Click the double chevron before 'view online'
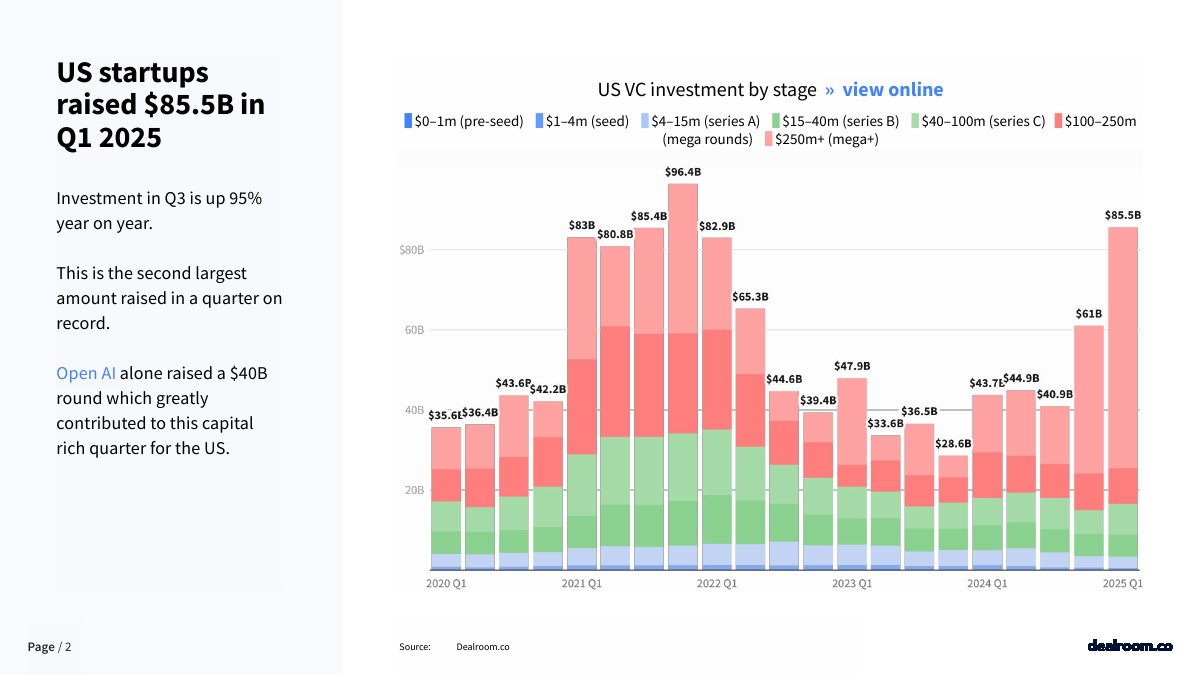 click(x=829, y=90)
